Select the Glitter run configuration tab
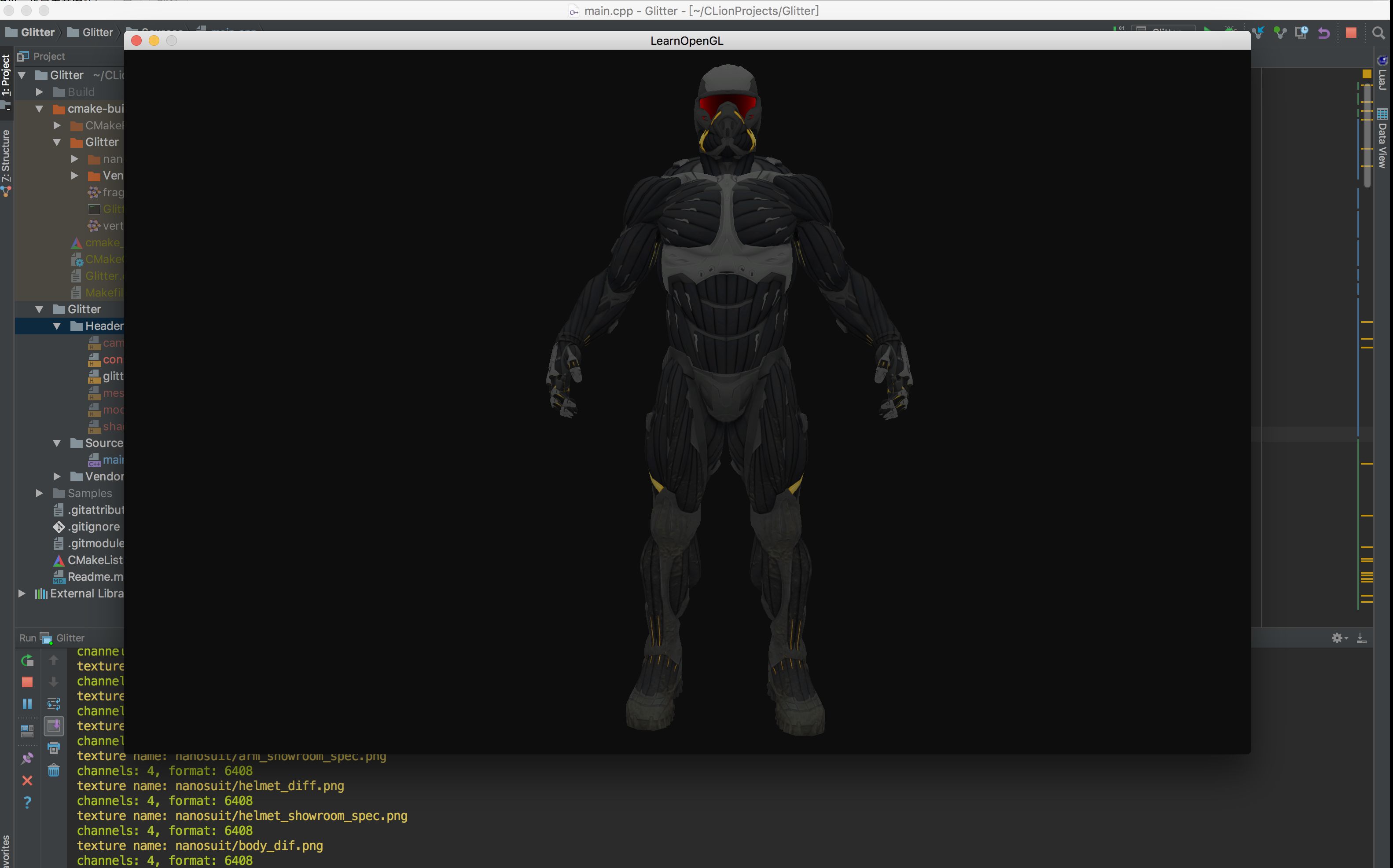 62,638
